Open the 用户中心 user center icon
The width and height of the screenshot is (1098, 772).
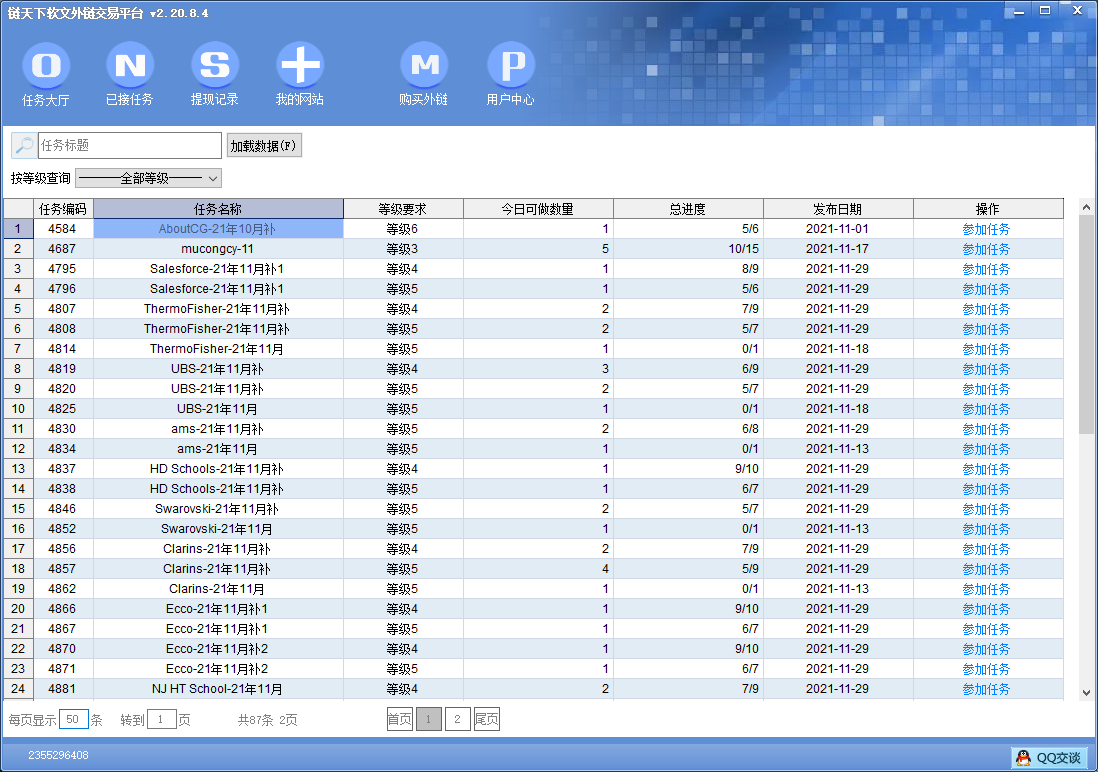tap(510, 74)
